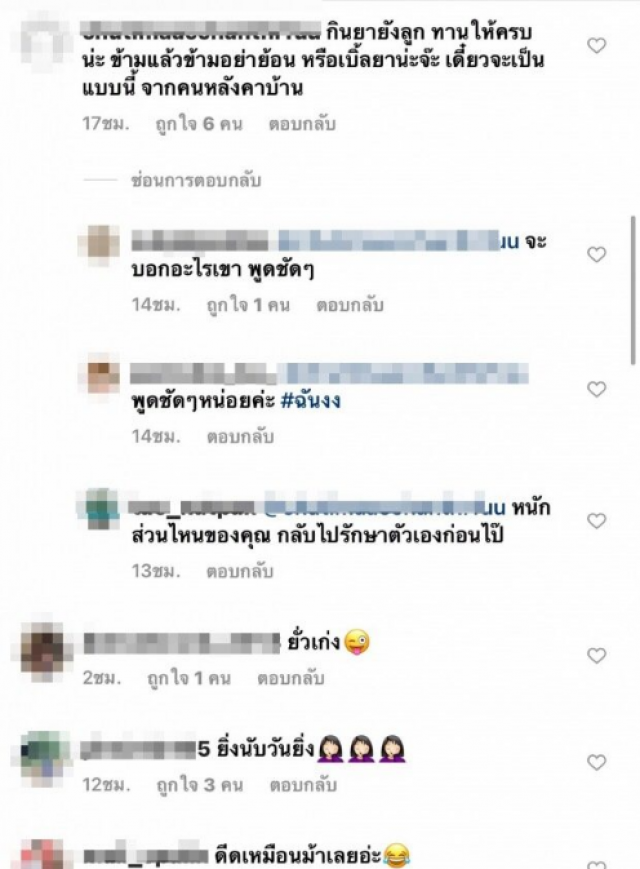Like the reply กลับไปรักษาตัวเองก่อนไป๊
640x869 pixels.
point(596,521)
